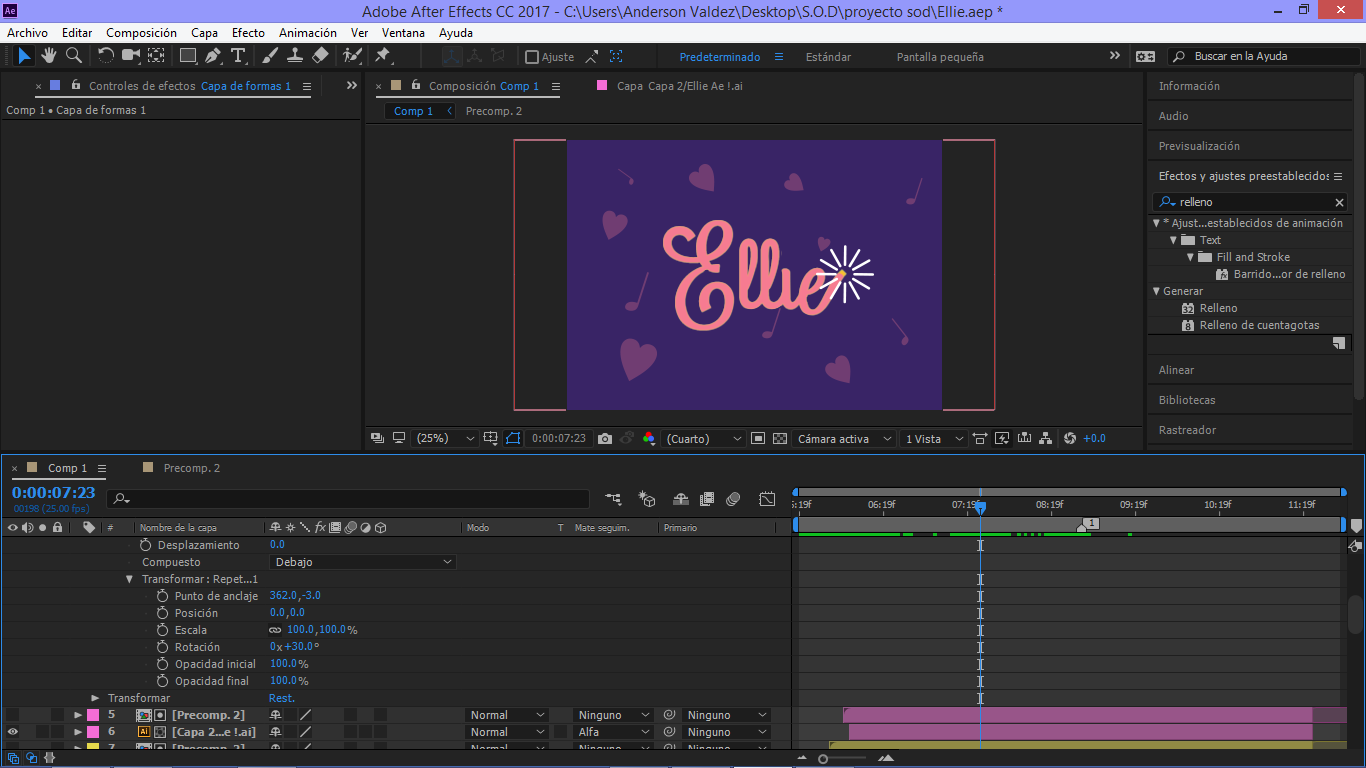Click the Fast Previews icon in viewer
Screen dimensions: 1366x768
tap(1001, 438)
